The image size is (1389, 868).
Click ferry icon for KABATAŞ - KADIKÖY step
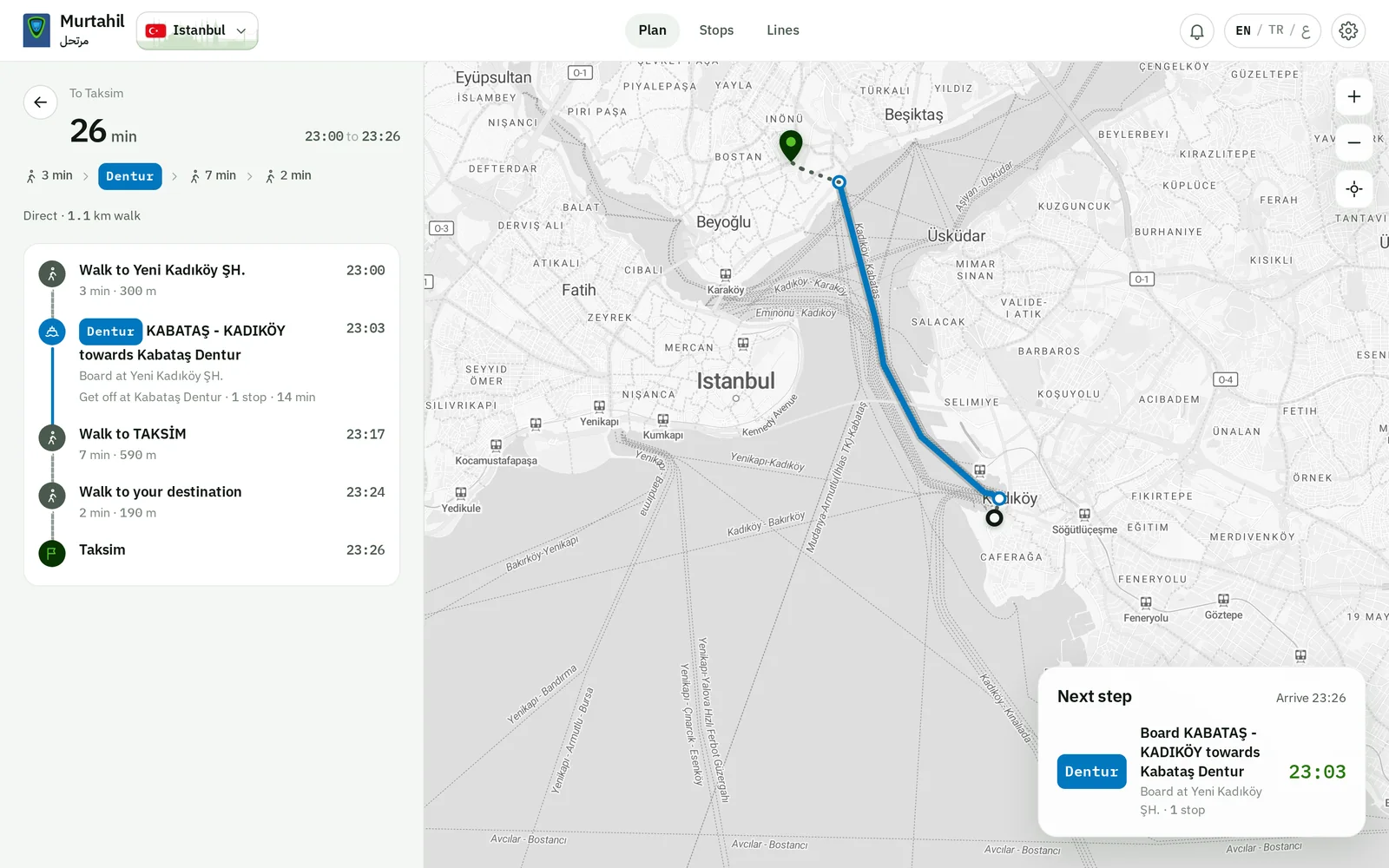[52, 332]
